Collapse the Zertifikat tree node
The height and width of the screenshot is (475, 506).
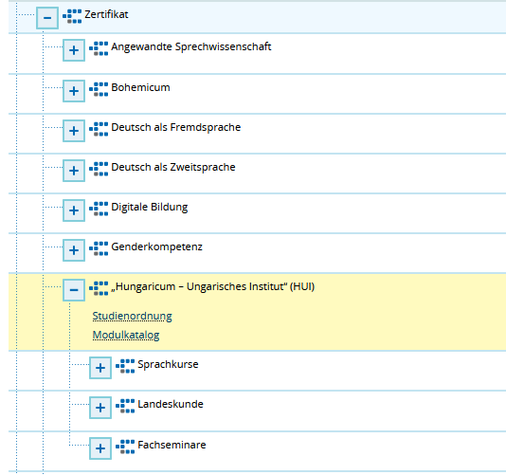[x=47, y=18]
